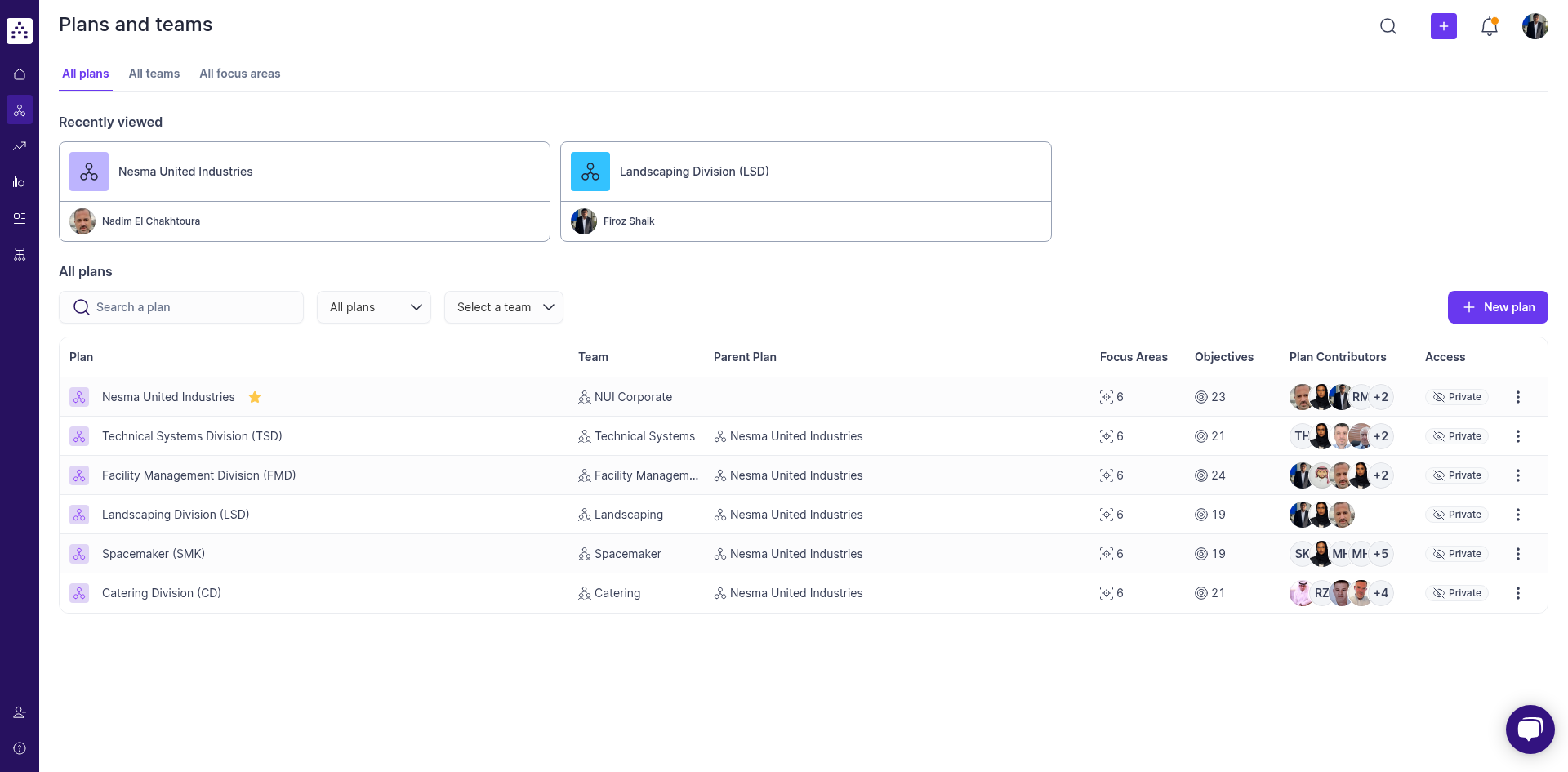
Task: Expand the All plans filter dropdown
Action: 374,307
